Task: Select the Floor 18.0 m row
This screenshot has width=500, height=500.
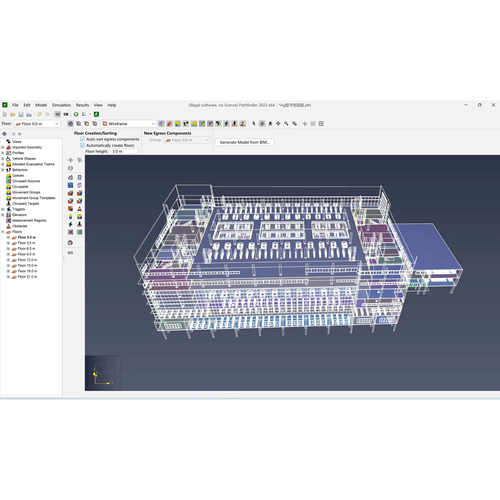Action: pyautogui.click(x=27, y=271)
